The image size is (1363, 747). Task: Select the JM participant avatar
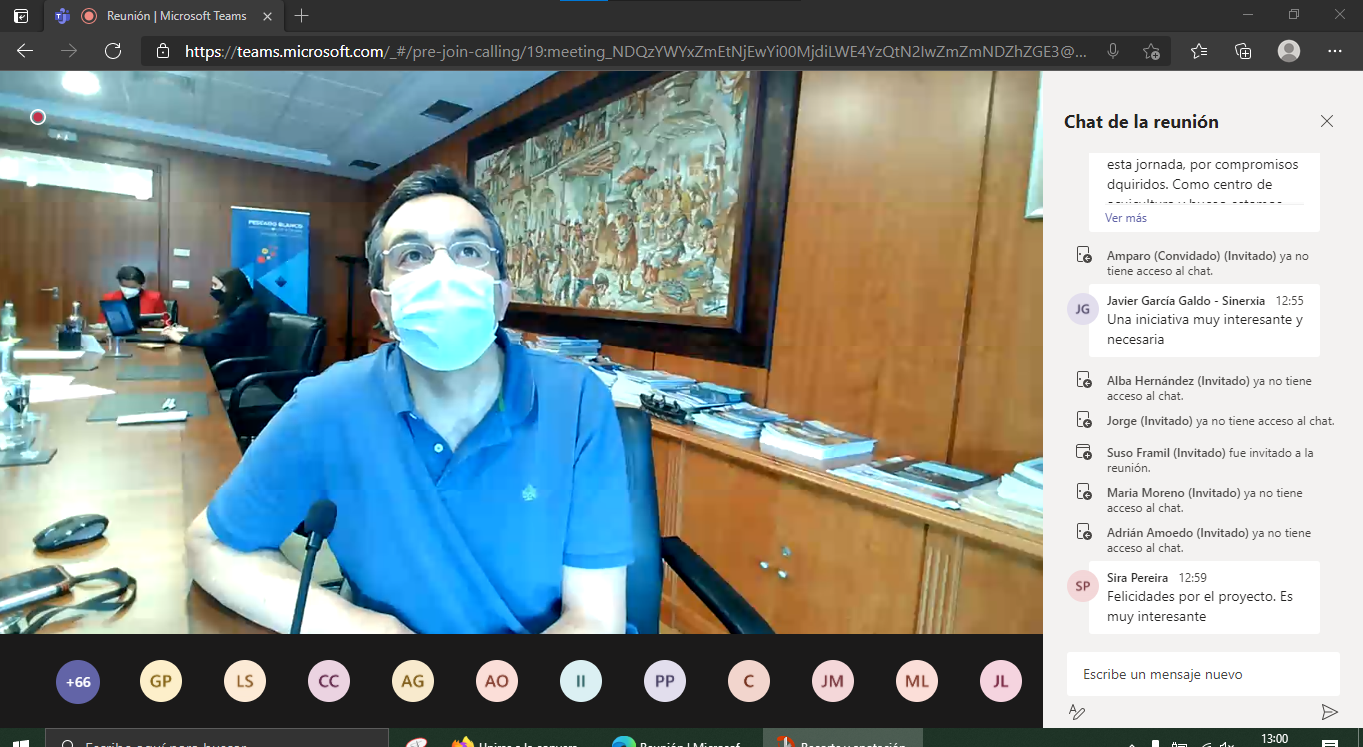(833, 682)
